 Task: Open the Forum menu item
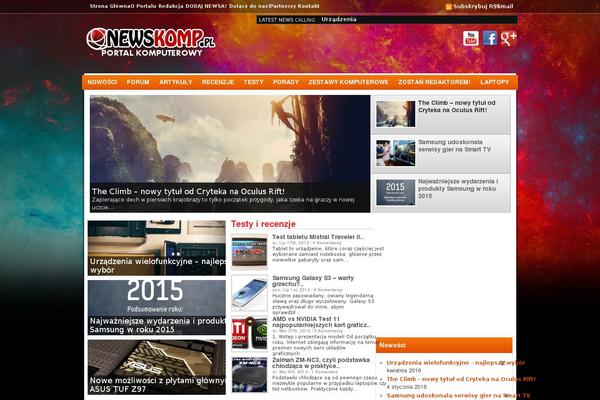138,82
